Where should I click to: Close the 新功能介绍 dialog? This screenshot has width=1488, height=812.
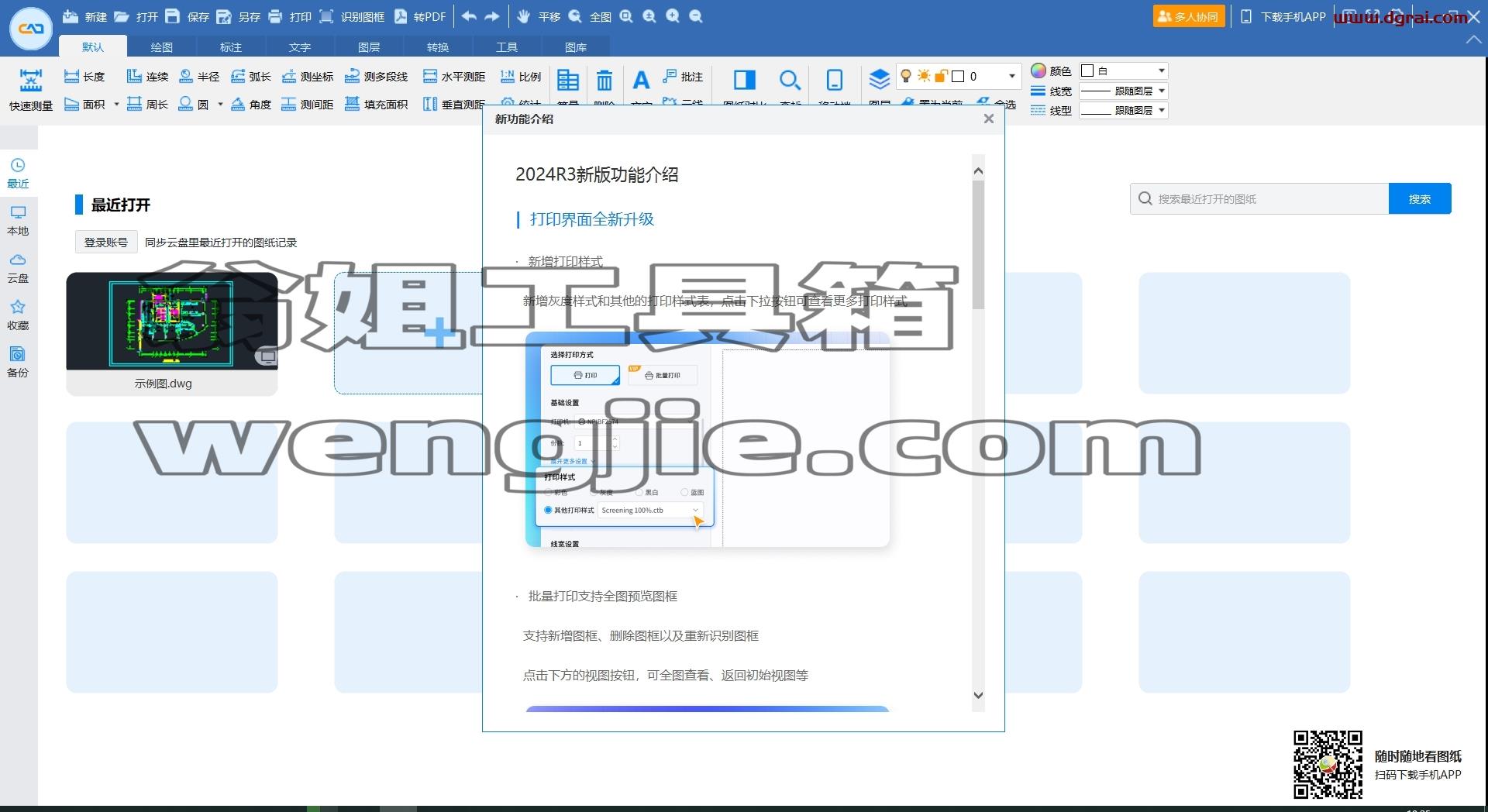pyautogui.click(x=989, y=119)
